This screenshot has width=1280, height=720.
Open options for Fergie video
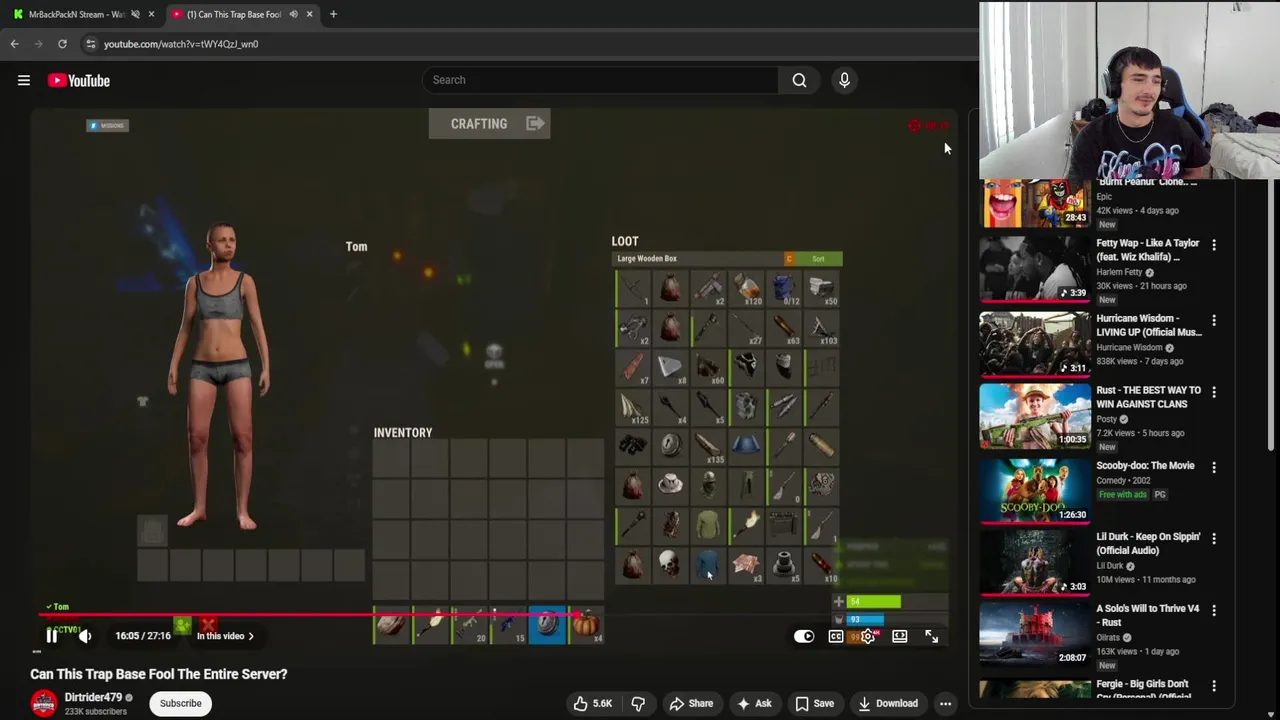1214,686
